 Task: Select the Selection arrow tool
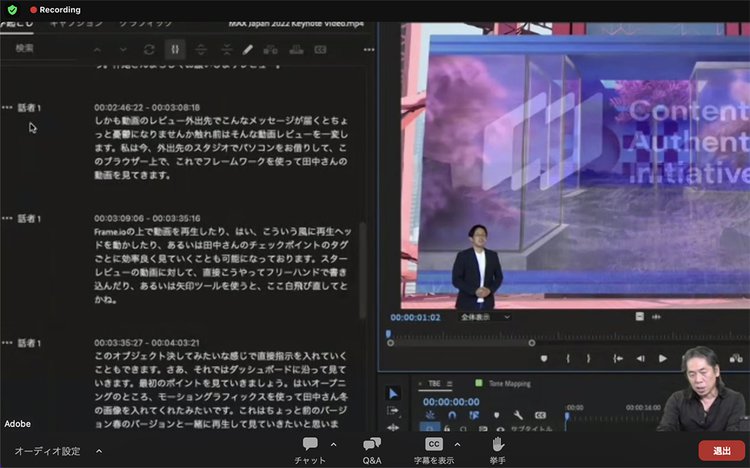pos(392,393)
